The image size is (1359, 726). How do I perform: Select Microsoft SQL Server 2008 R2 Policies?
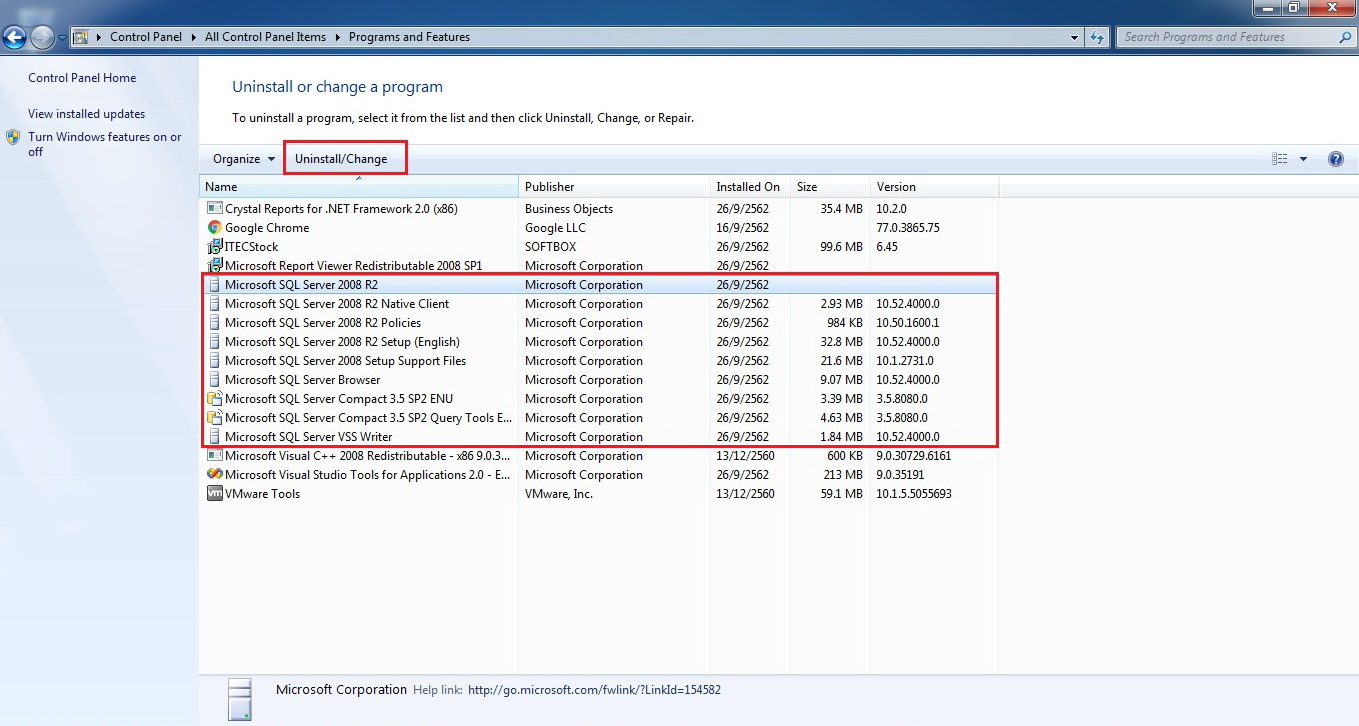pyautogui.click(x=323, y=323)
